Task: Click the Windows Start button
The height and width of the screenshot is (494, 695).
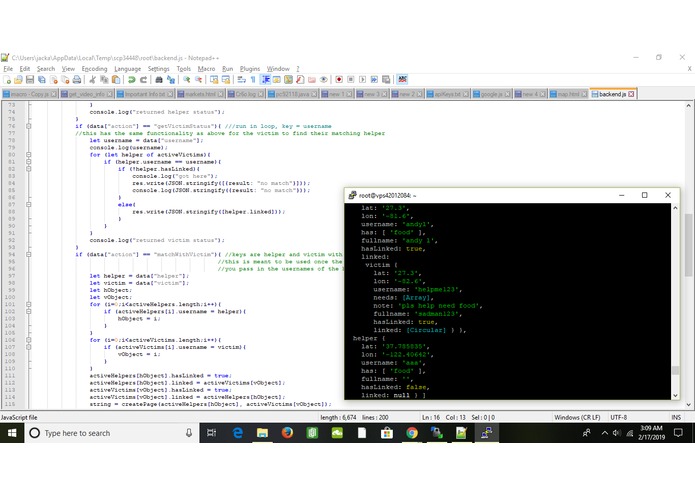Action: (x=12, y=433)
